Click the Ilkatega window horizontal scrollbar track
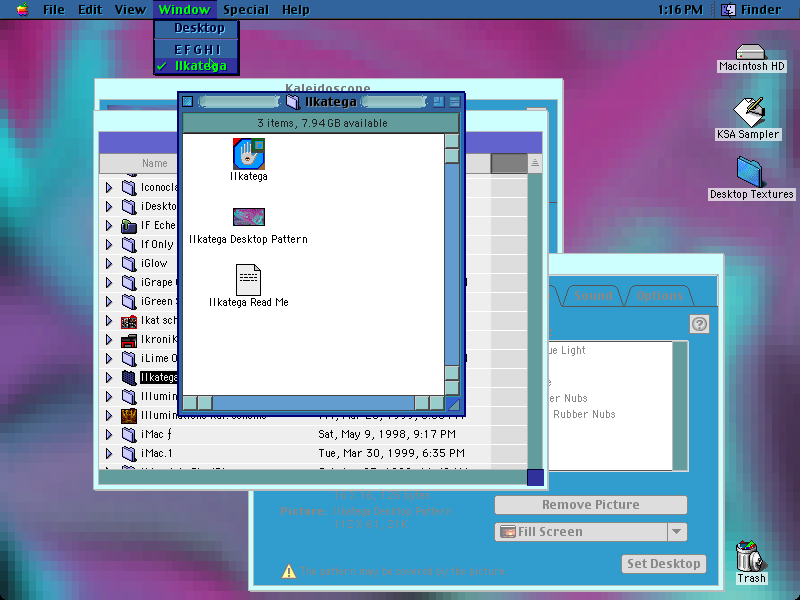The image size is (800, 600). pos(313,403)
